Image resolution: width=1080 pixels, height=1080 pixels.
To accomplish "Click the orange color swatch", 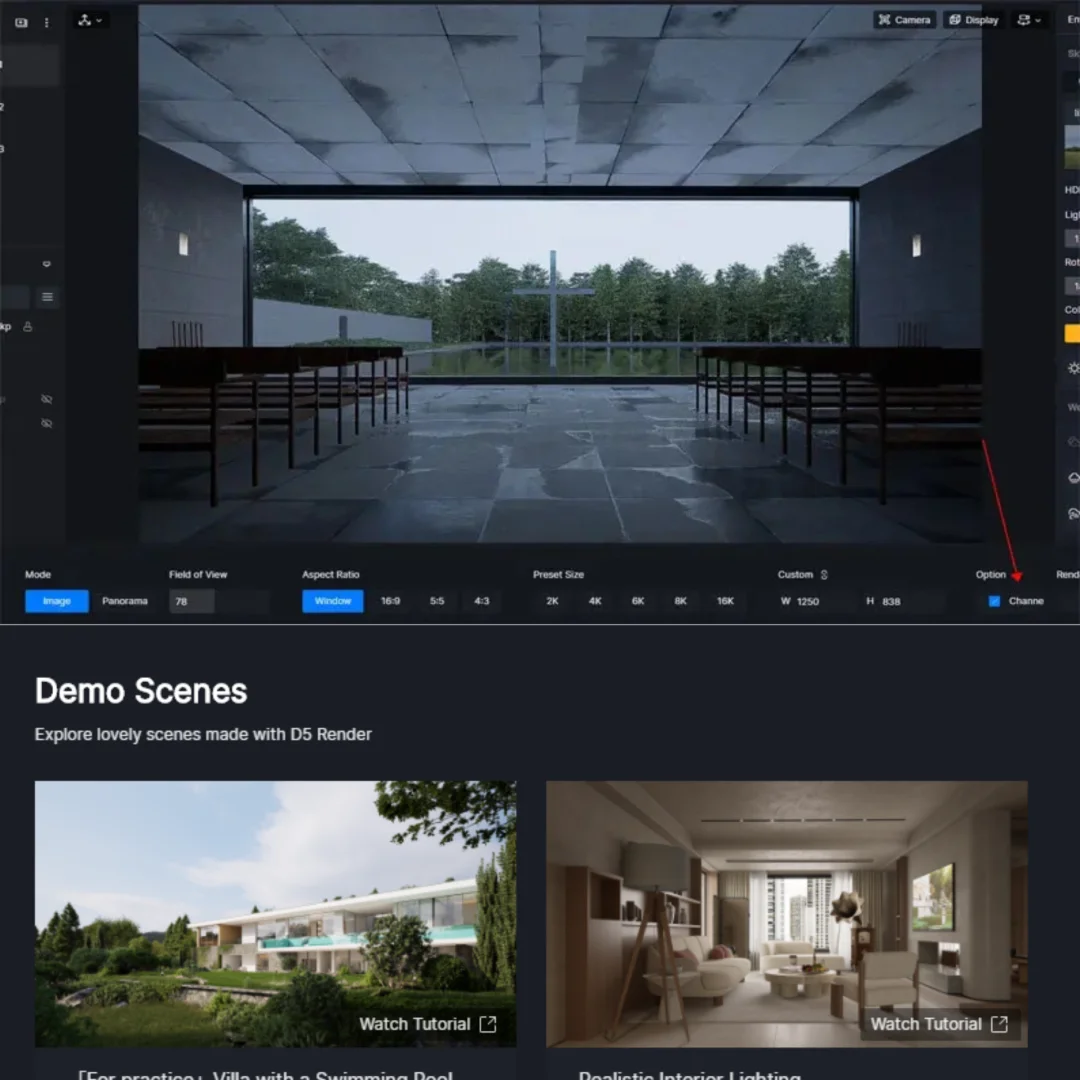I will (1072, 333).
